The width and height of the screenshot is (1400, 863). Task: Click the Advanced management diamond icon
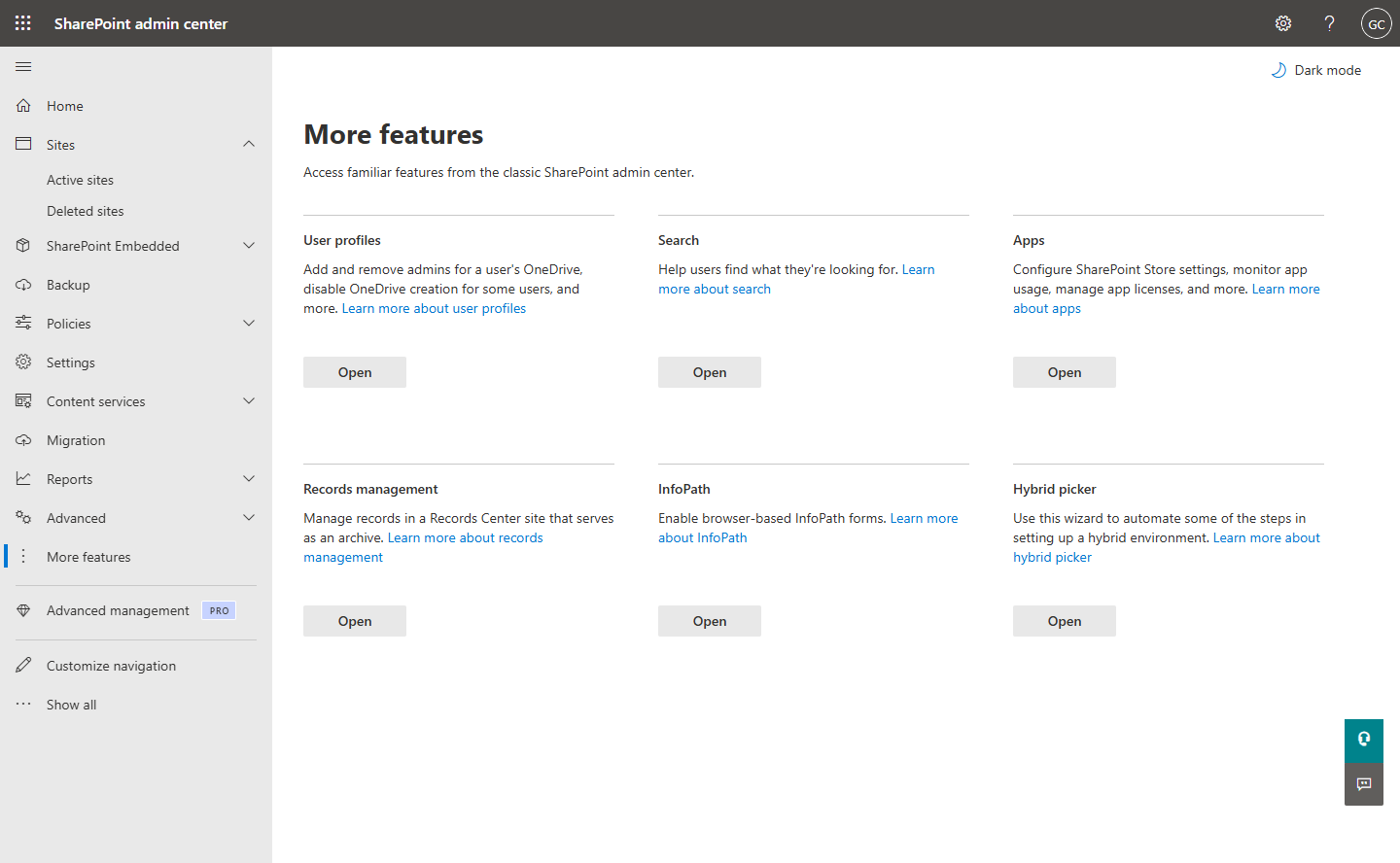point(23,610)
